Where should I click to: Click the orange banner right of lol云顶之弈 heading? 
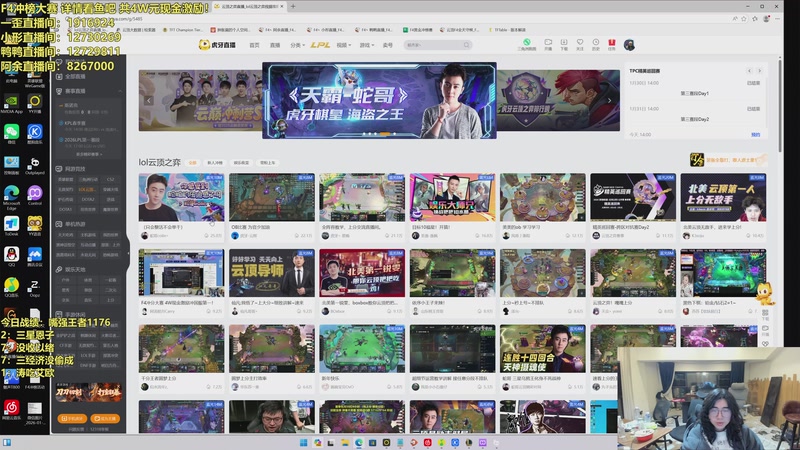[727, 160]
